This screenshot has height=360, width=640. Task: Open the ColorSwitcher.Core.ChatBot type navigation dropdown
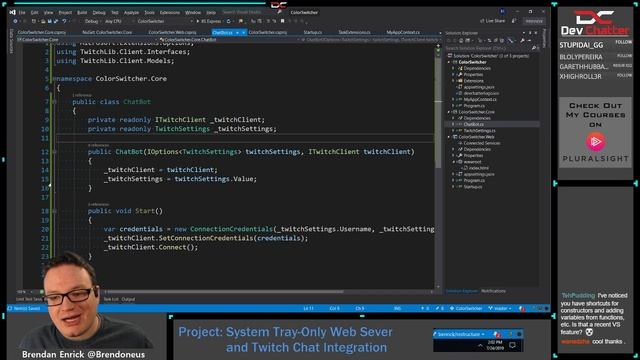click(229, 40)
